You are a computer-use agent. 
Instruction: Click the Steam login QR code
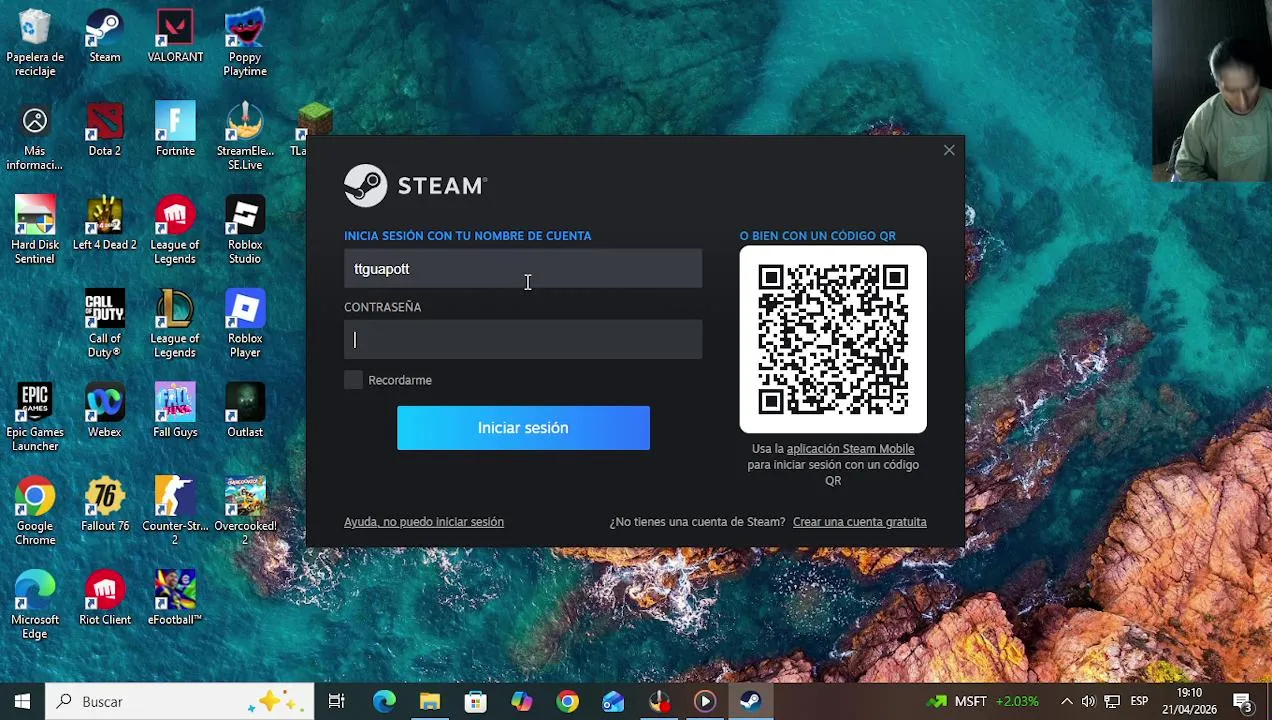[x=833, y=339]
